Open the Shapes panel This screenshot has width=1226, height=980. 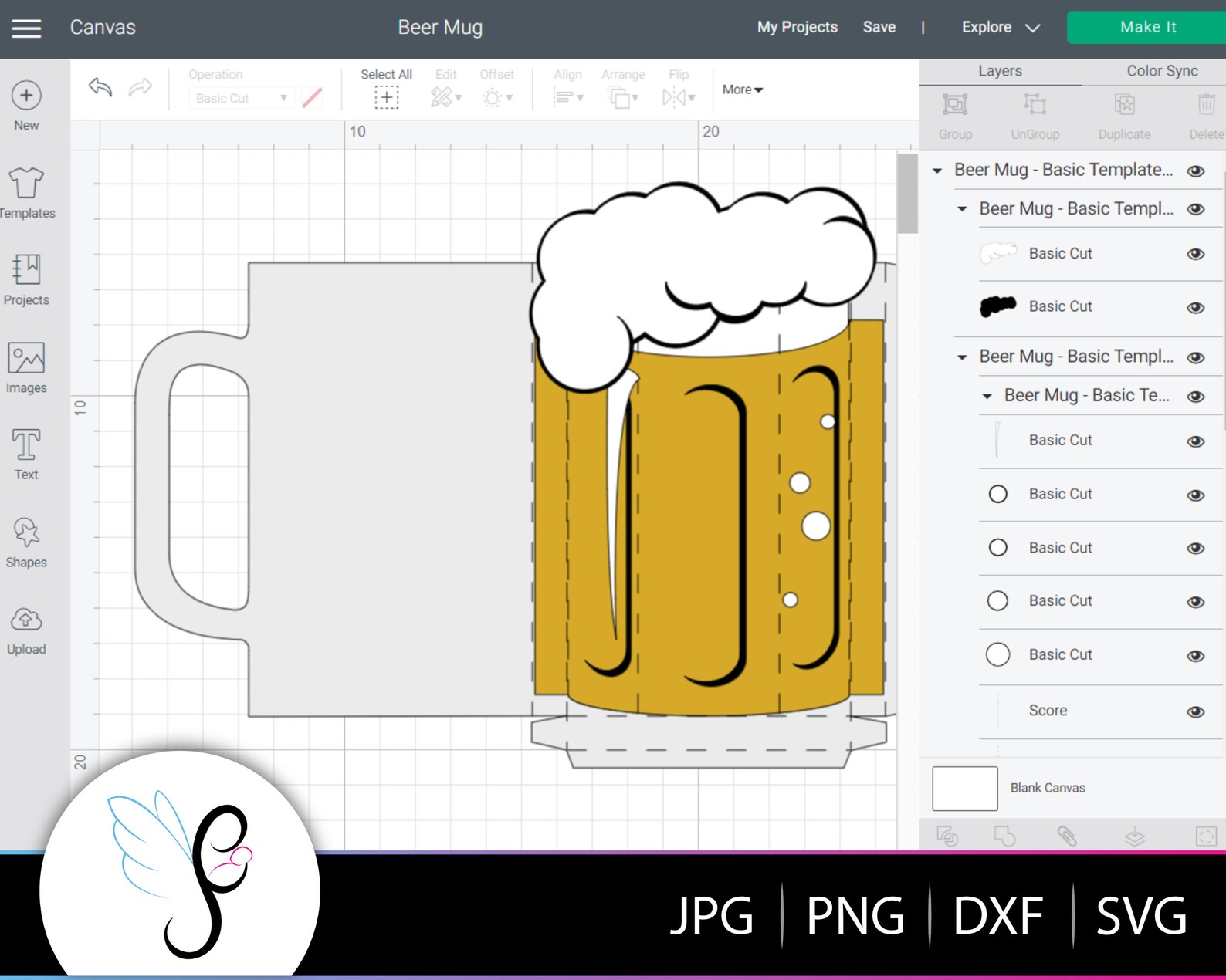26,542
